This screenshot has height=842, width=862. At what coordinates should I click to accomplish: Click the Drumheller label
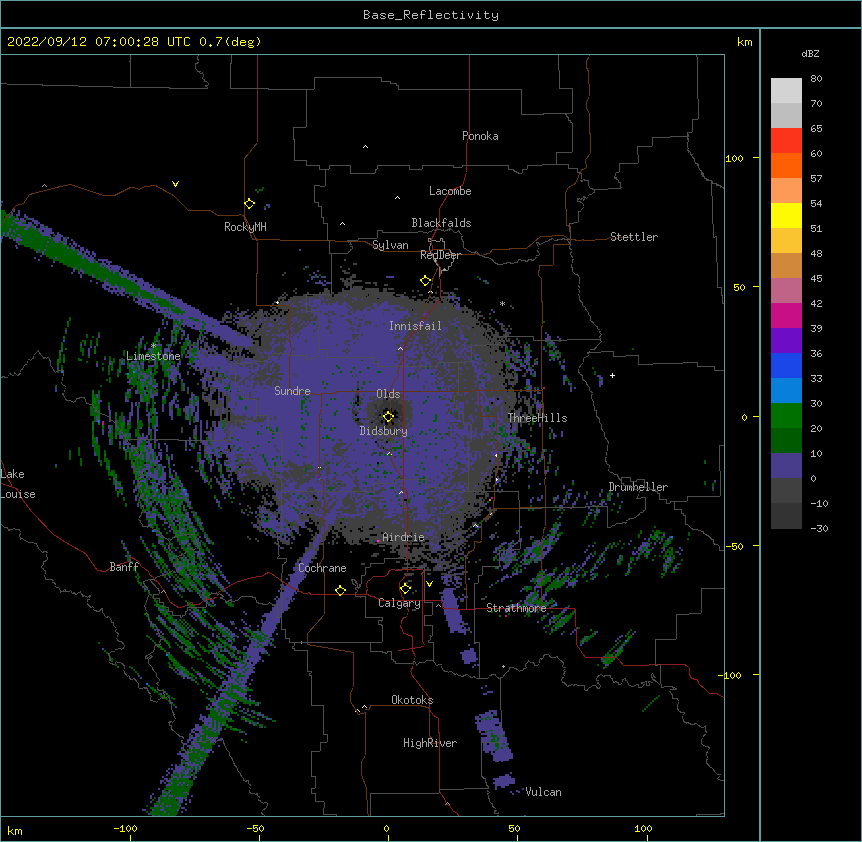[638, 487]
